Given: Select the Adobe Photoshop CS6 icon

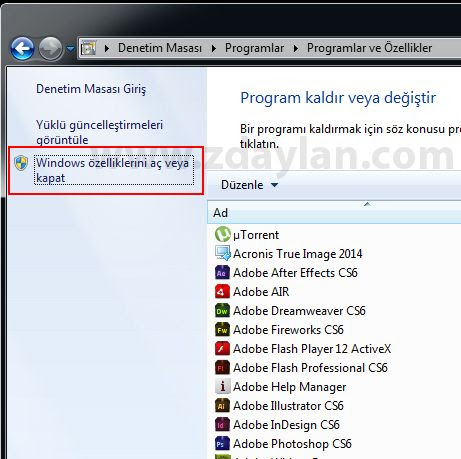Looking at the screenshot, I should (222, 443).
